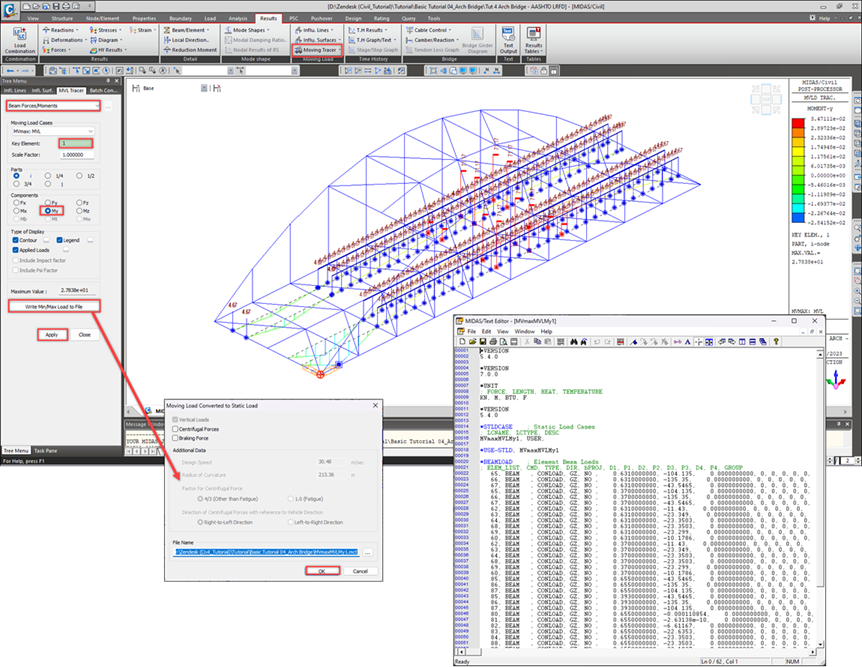
Task: Click the File Name field in dialog
Action: pyautogui.click(x=267, y=552)
